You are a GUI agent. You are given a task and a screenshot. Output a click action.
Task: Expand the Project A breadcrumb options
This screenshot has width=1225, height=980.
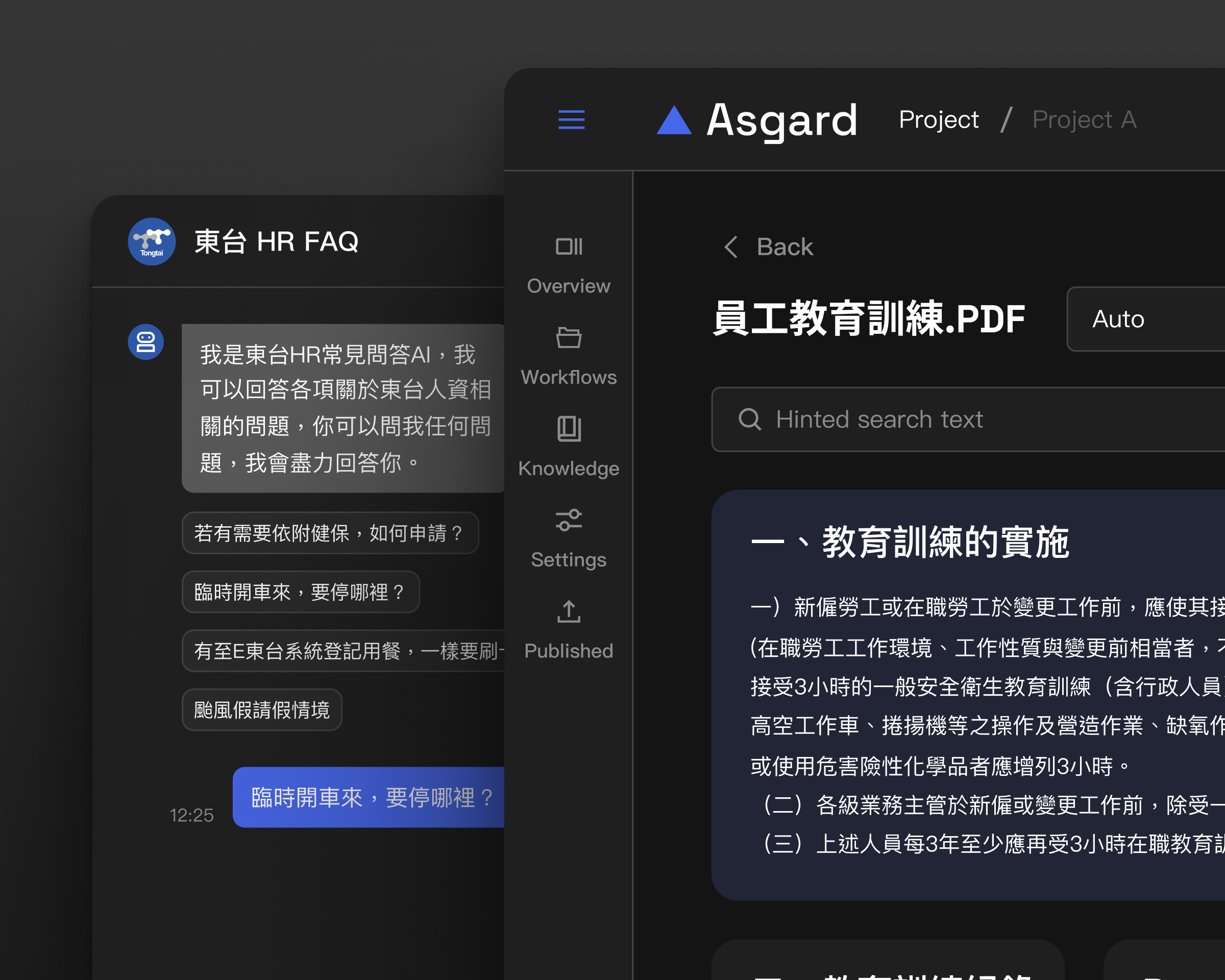1084,120
